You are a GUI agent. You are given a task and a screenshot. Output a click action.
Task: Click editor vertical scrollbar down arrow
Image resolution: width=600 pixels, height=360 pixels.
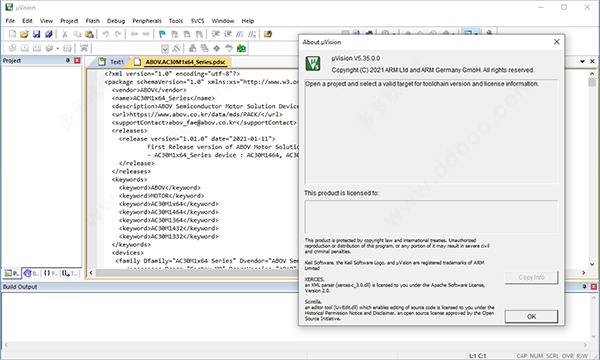coord(592,264)
